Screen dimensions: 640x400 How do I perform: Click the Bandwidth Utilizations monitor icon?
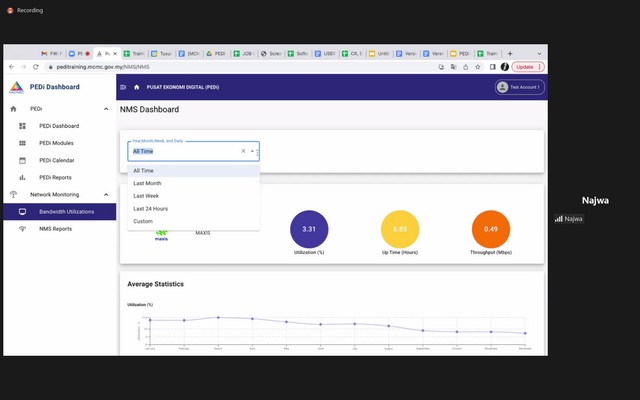coord(23,212)
